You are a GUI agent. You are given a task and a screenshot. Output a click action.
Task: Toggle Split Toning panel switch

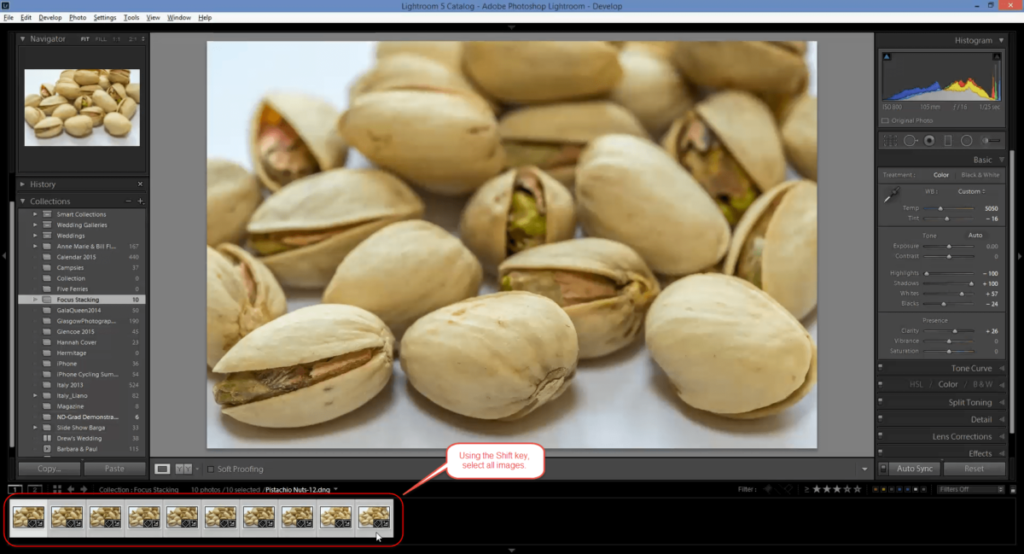881,402
